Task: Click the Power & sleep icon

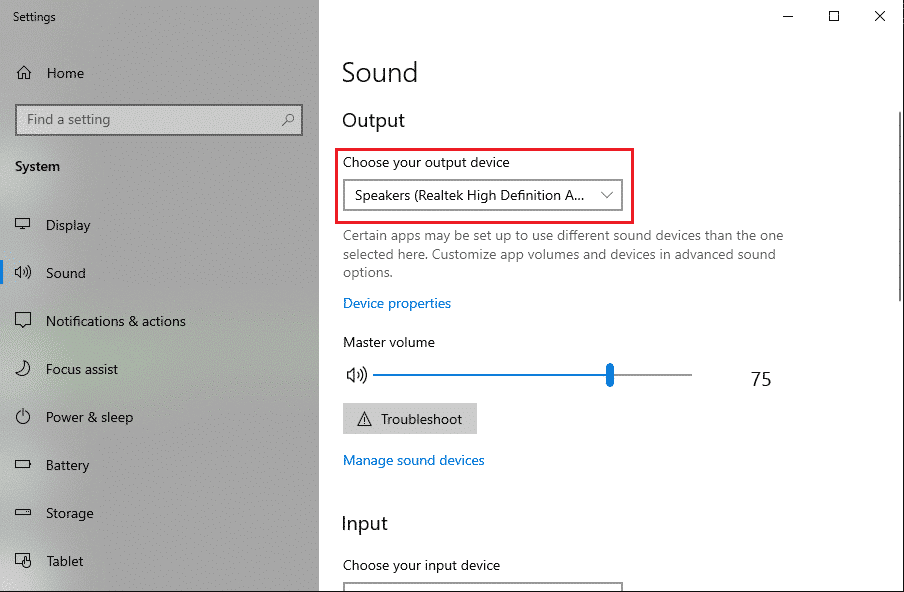Action: (25, 417)
